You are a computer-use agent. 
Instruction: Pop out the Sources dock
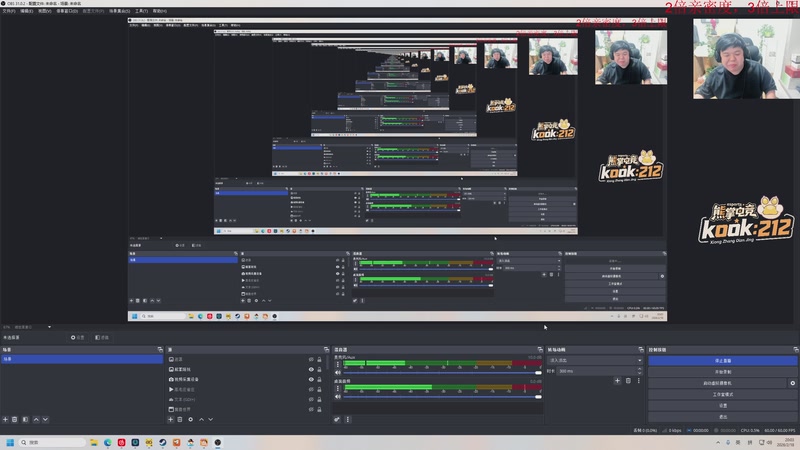click(326, 349)
